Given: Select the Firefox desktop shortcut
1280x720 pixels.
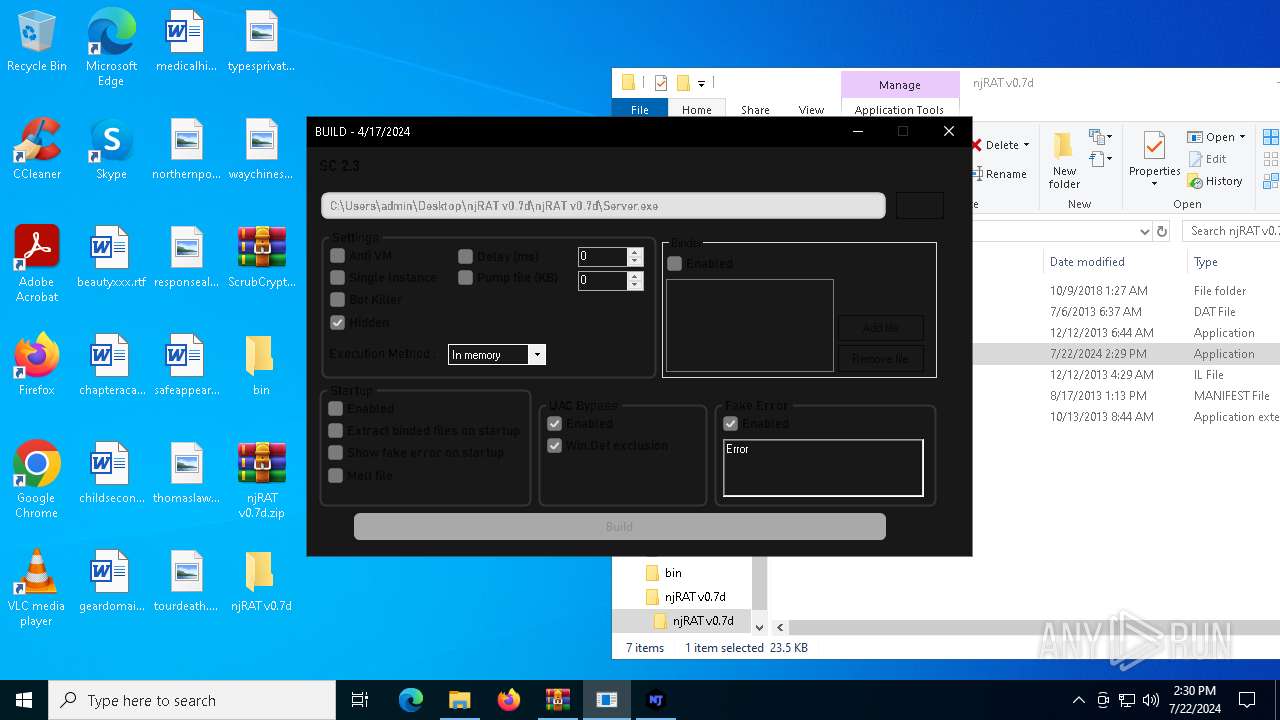Looking at the screenshot, I should [37, 365].
